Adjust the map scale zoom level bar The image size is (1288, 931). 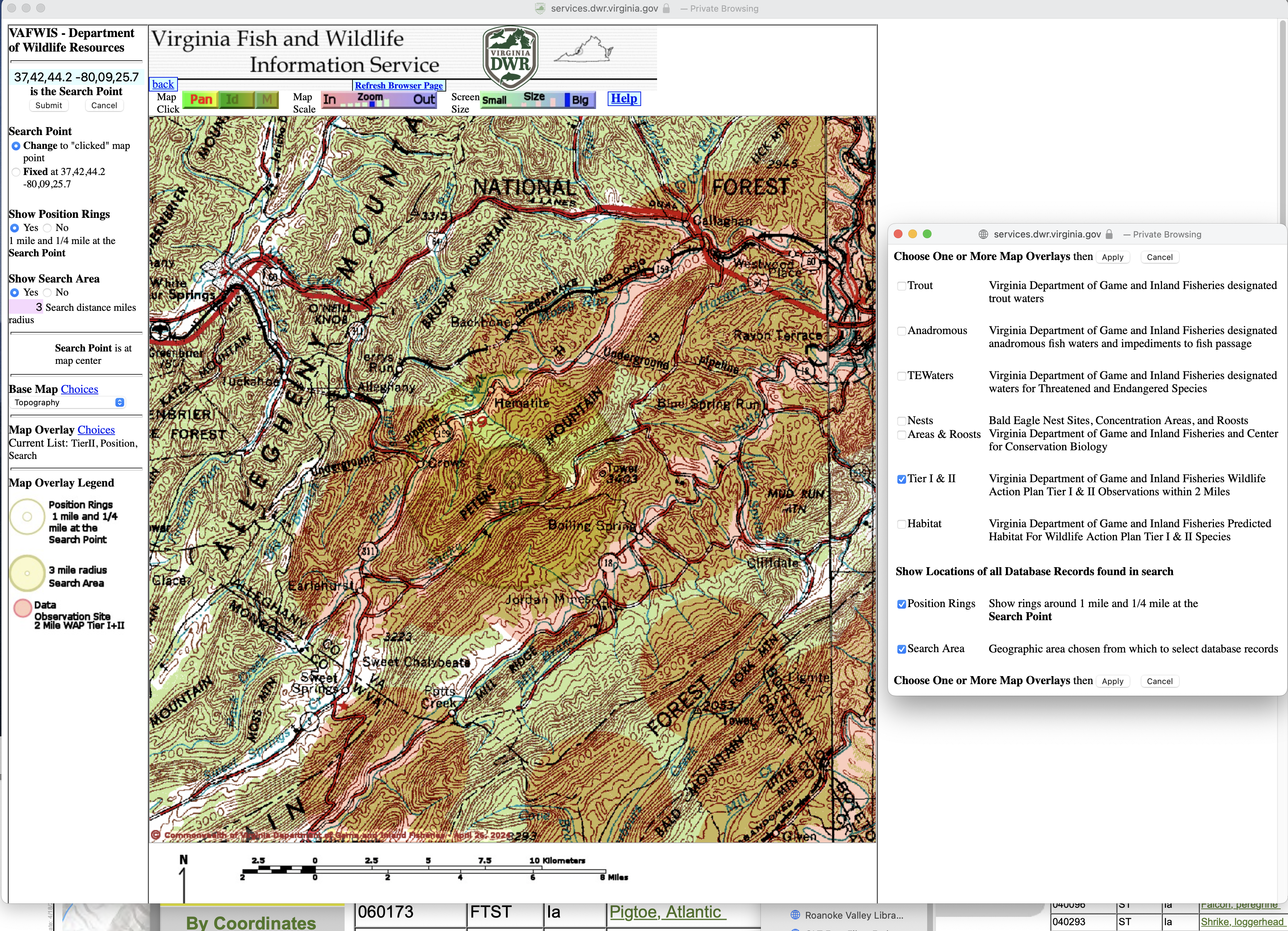[372, 104]
